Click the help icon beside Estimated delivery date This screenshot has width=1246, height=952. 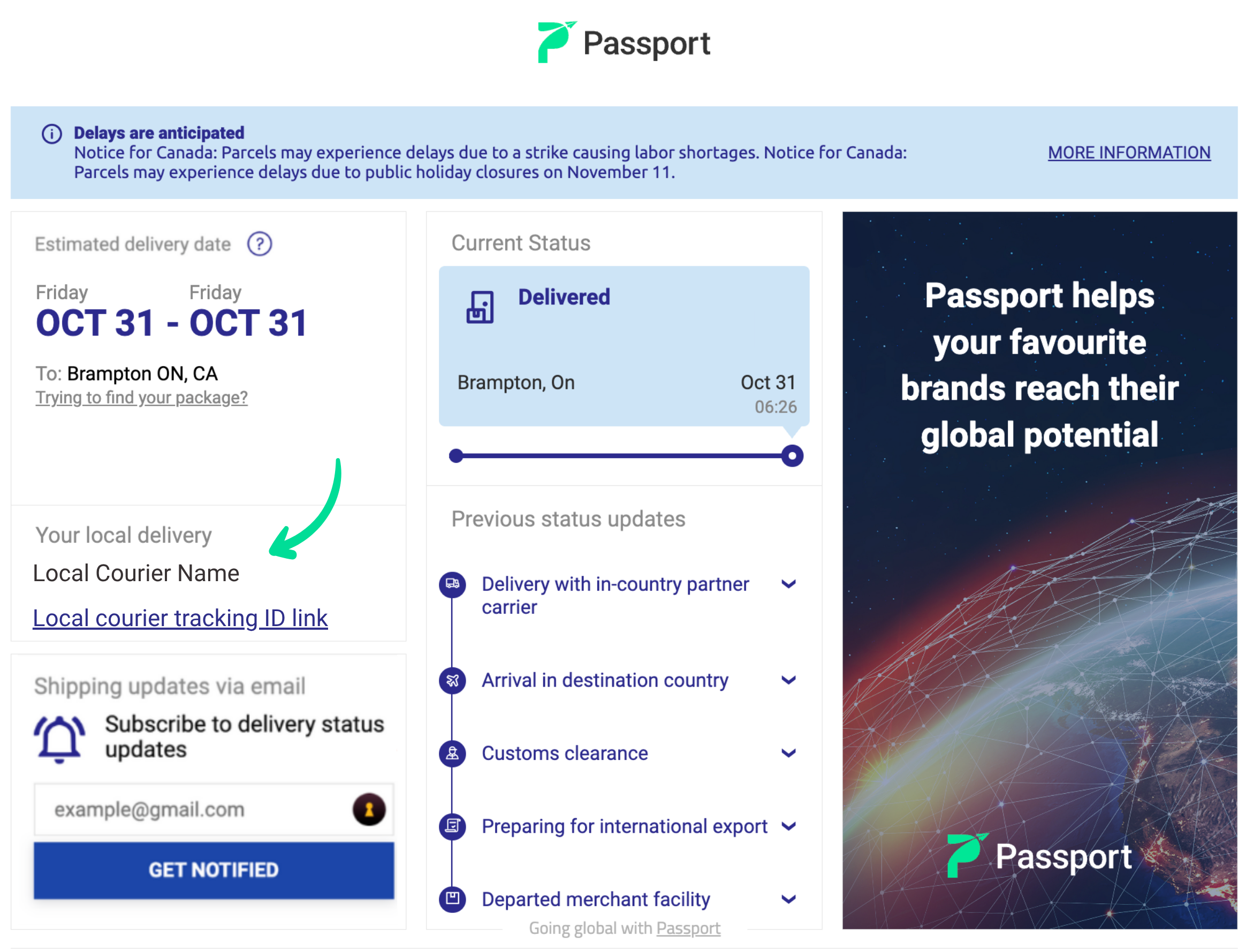(x=260, y=244)
